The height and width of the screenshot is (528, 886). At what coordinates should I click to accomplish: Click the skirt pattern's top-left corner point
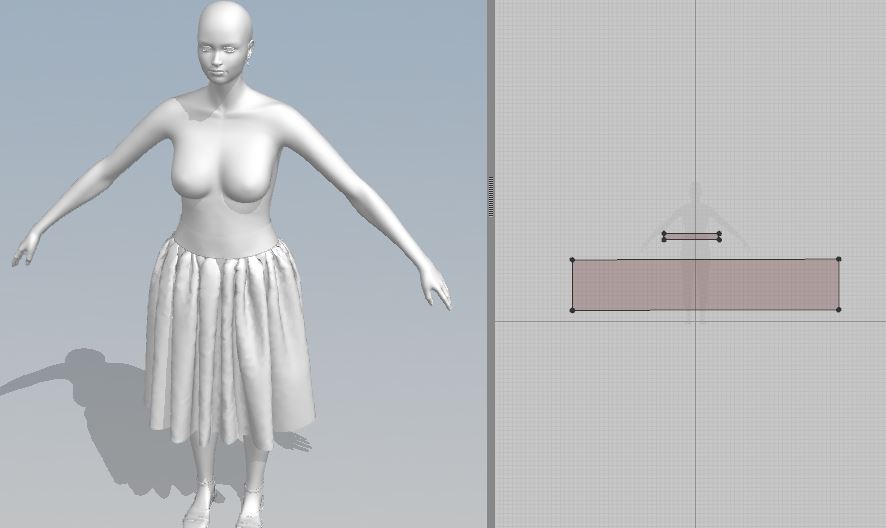click(x=572, y=260)
